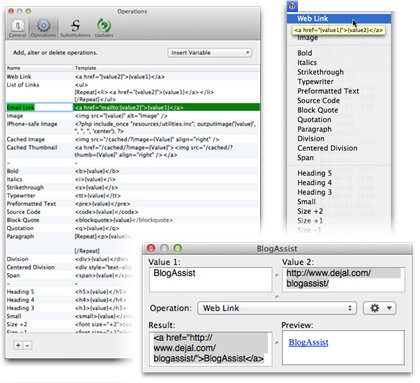The width and height of the screenshot is (420, 383).
Task: Open the Updates preferences pane
Action: coord(104,28)
